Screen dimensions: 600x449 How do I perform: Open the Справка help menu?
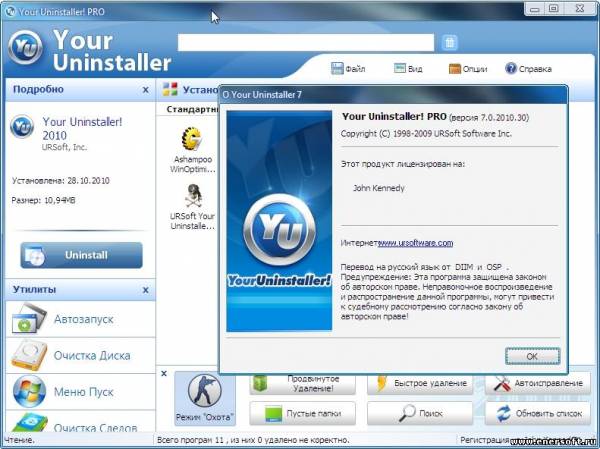click(x=528, y=69)
